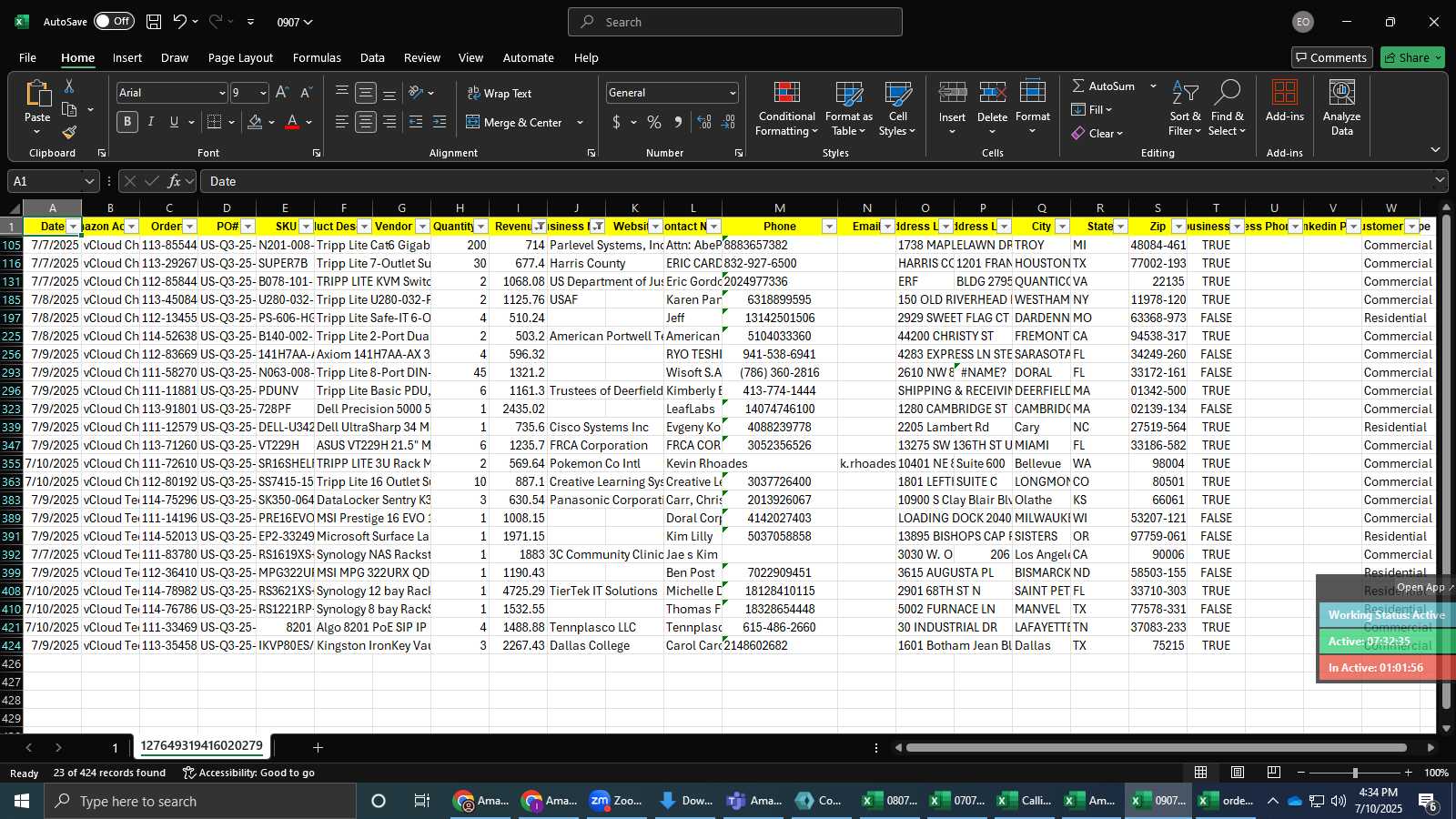Image resolution: width=1456 pixels, height=819 pixels.
Task: Click the Undo arrow icon
Action: click(180, 22)
